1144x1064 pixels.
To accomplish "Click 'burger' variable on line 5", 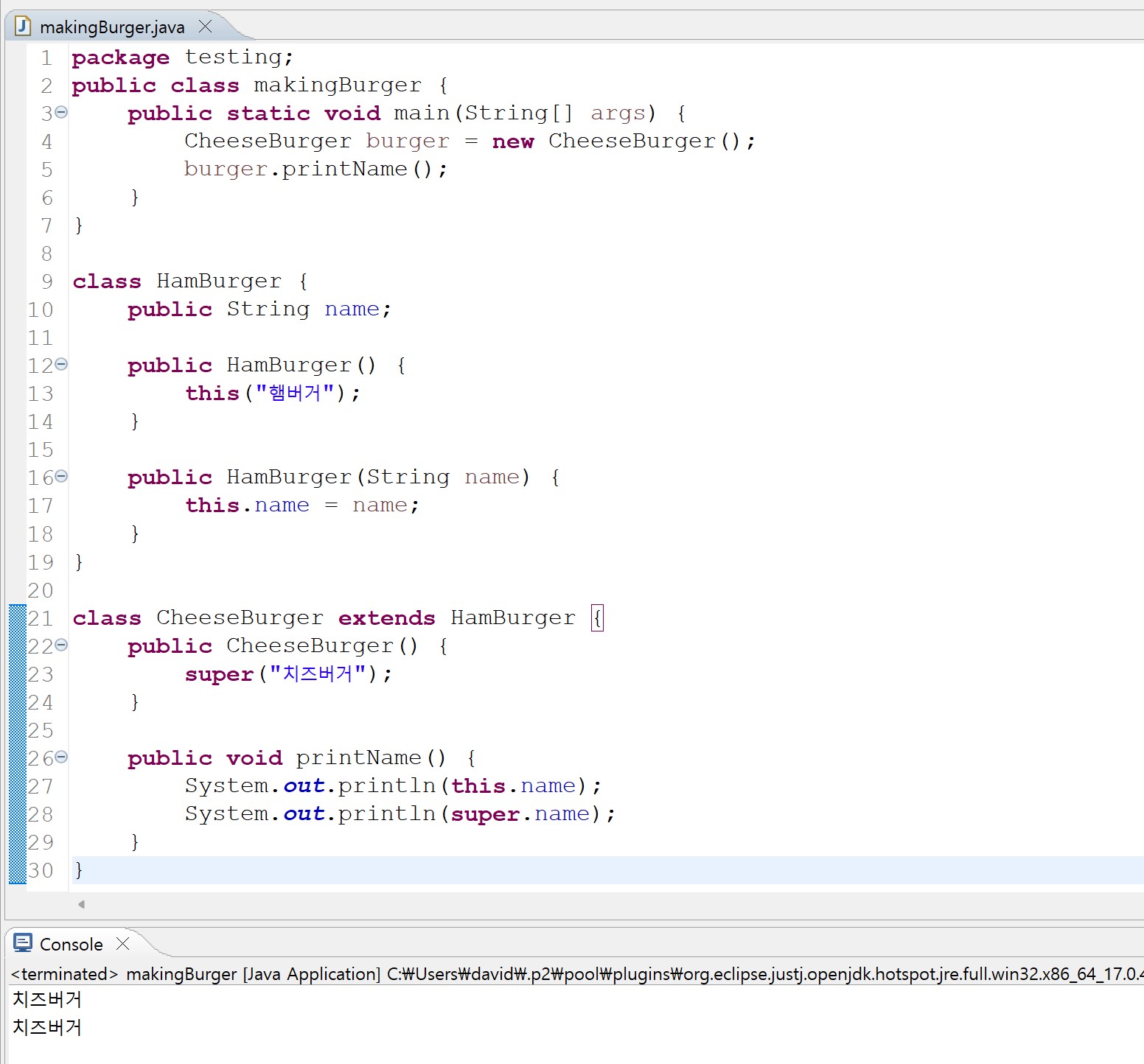I will (226, 169).
